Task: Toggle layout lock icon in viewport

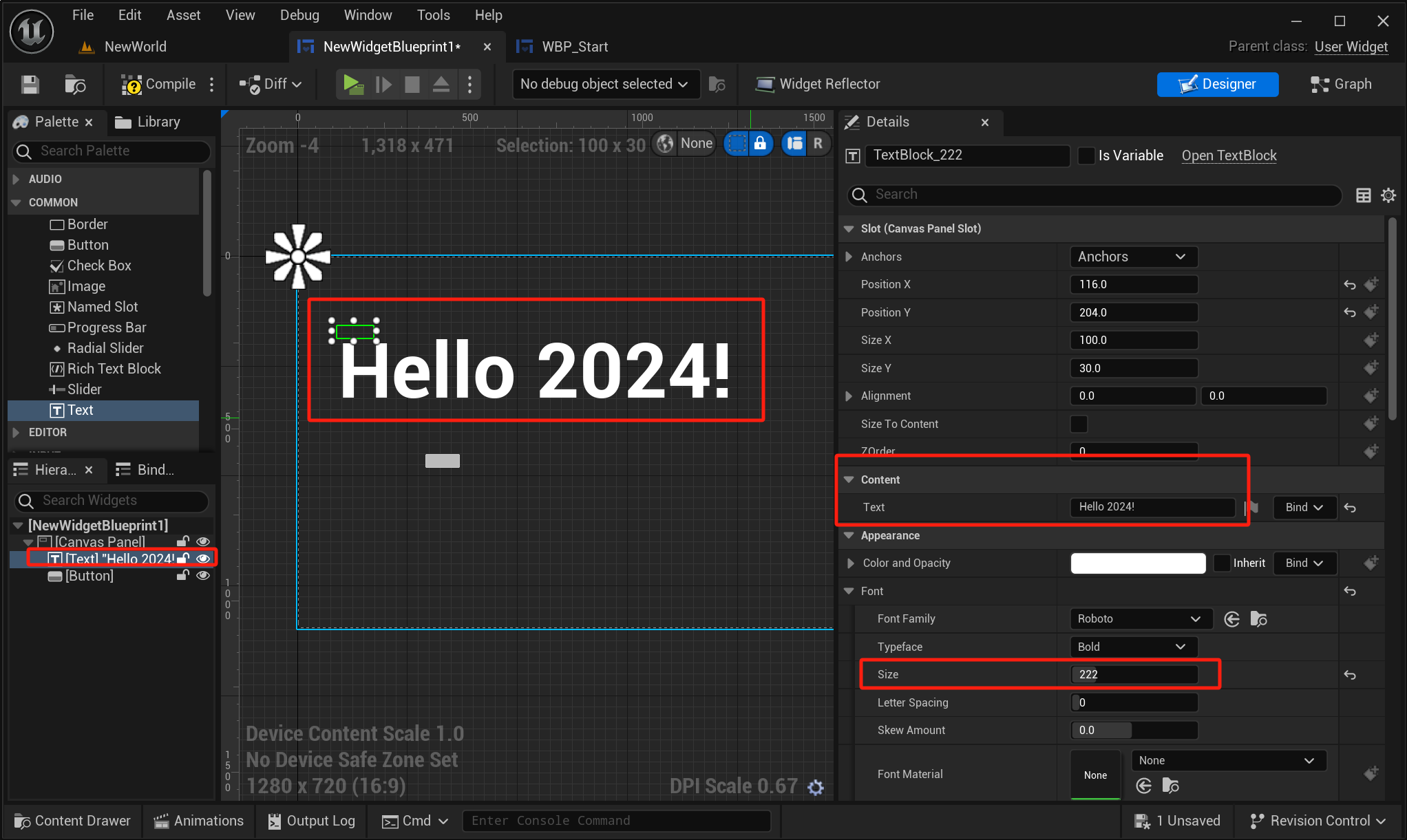Action: (x=760, y=143)
